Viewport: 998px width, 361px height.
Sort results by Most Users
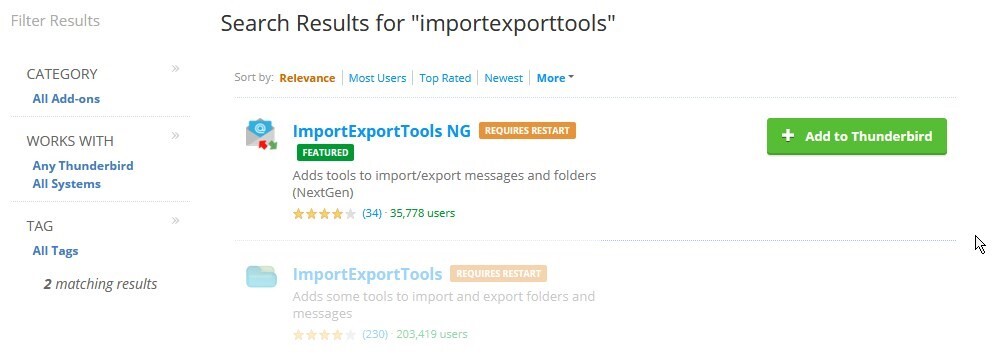[x=377, y=78]
